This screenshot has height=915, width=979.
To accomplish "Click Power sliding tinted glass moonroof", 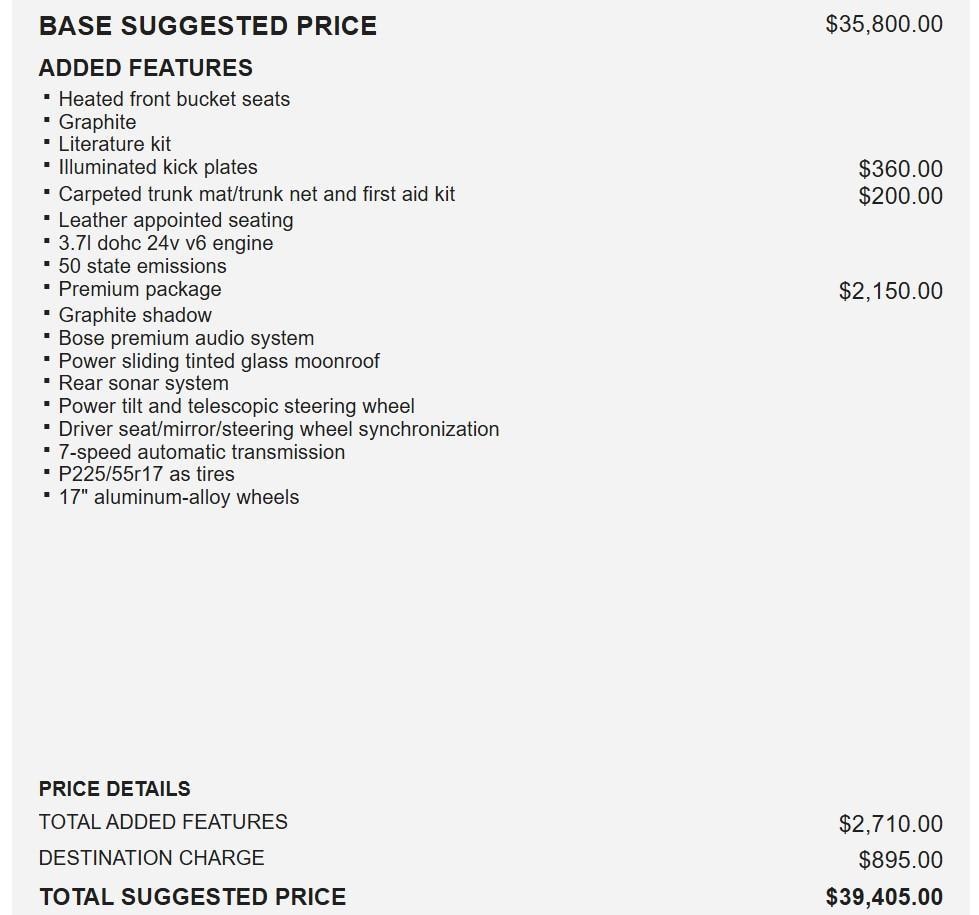I will (x=219, y=361).
